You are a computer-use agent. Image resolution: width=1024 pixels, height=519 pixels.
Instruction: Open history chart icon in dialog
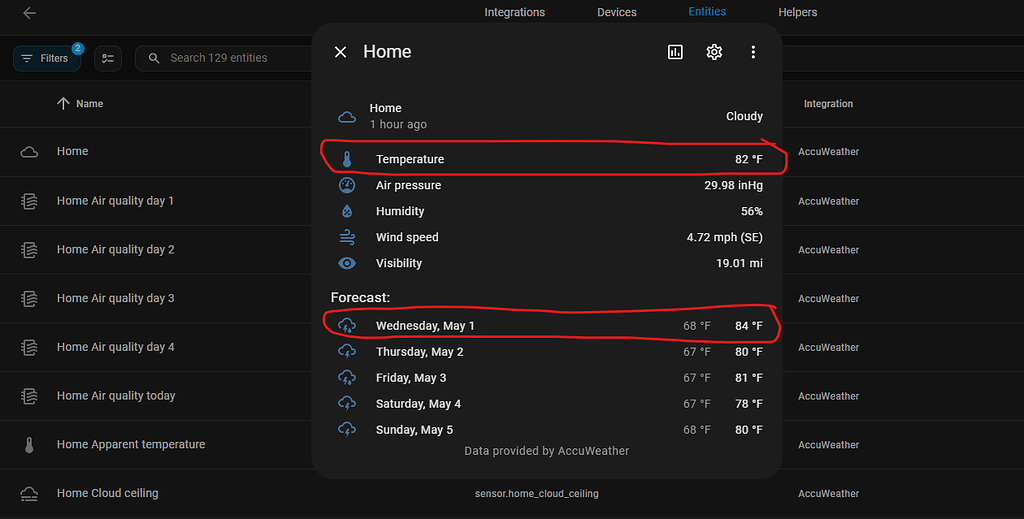(x=675, y=52)
